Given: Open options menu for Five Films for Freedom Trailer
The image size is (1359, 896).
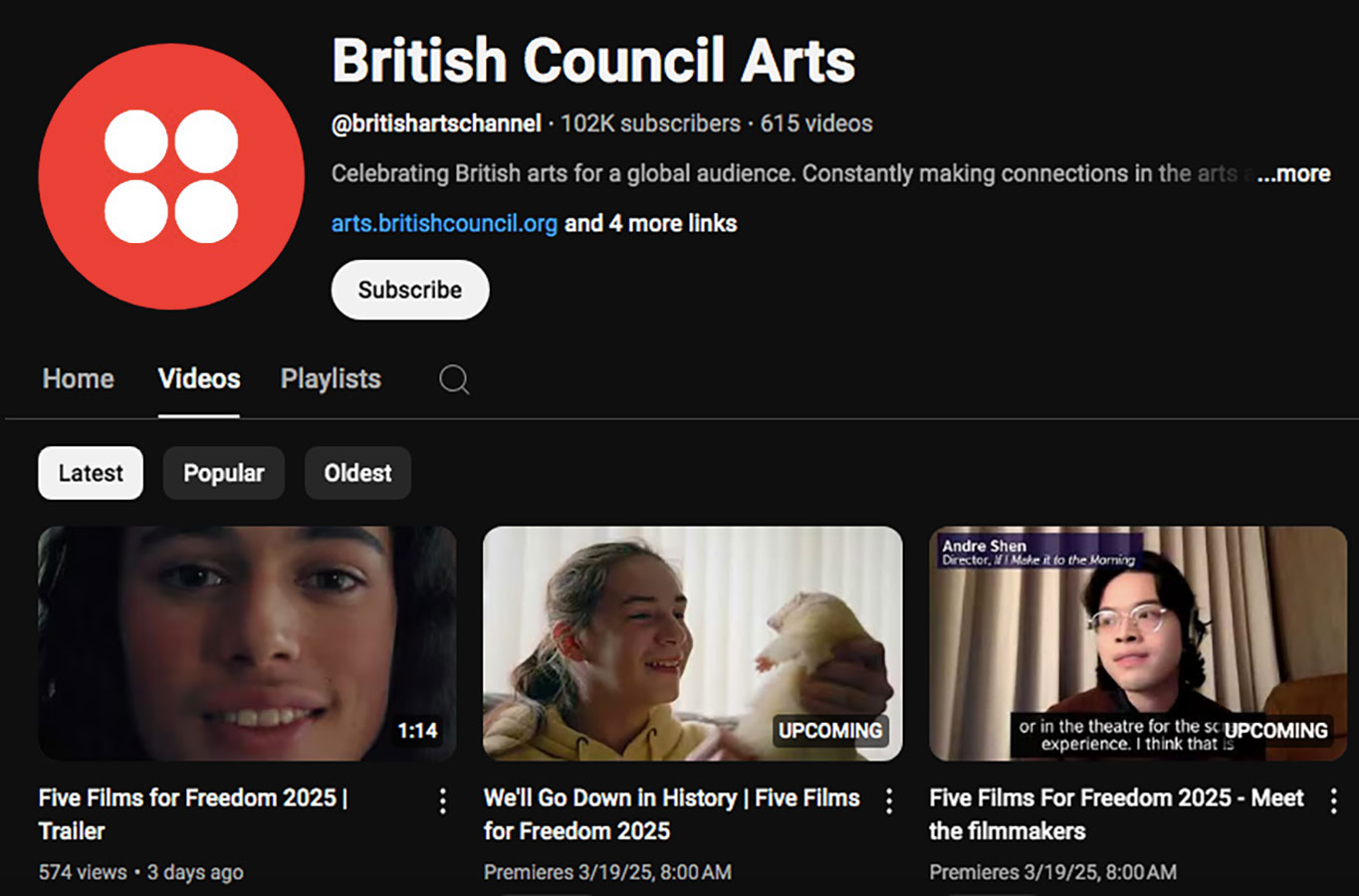Looking at the screenshot, I should (443, 801).
